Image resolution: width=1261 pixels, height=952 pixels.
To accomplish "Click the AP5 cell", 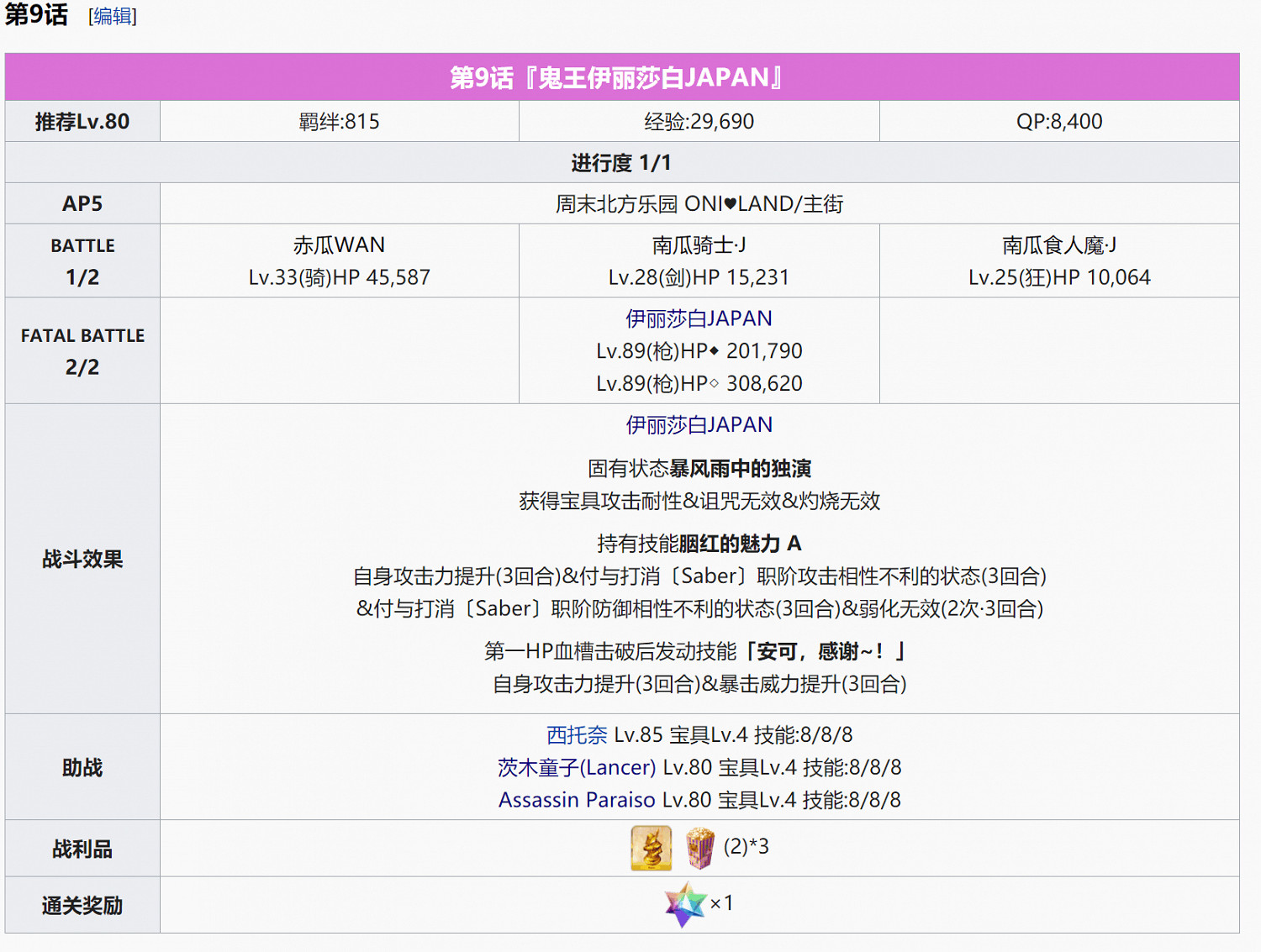I will tap(82, 202).
